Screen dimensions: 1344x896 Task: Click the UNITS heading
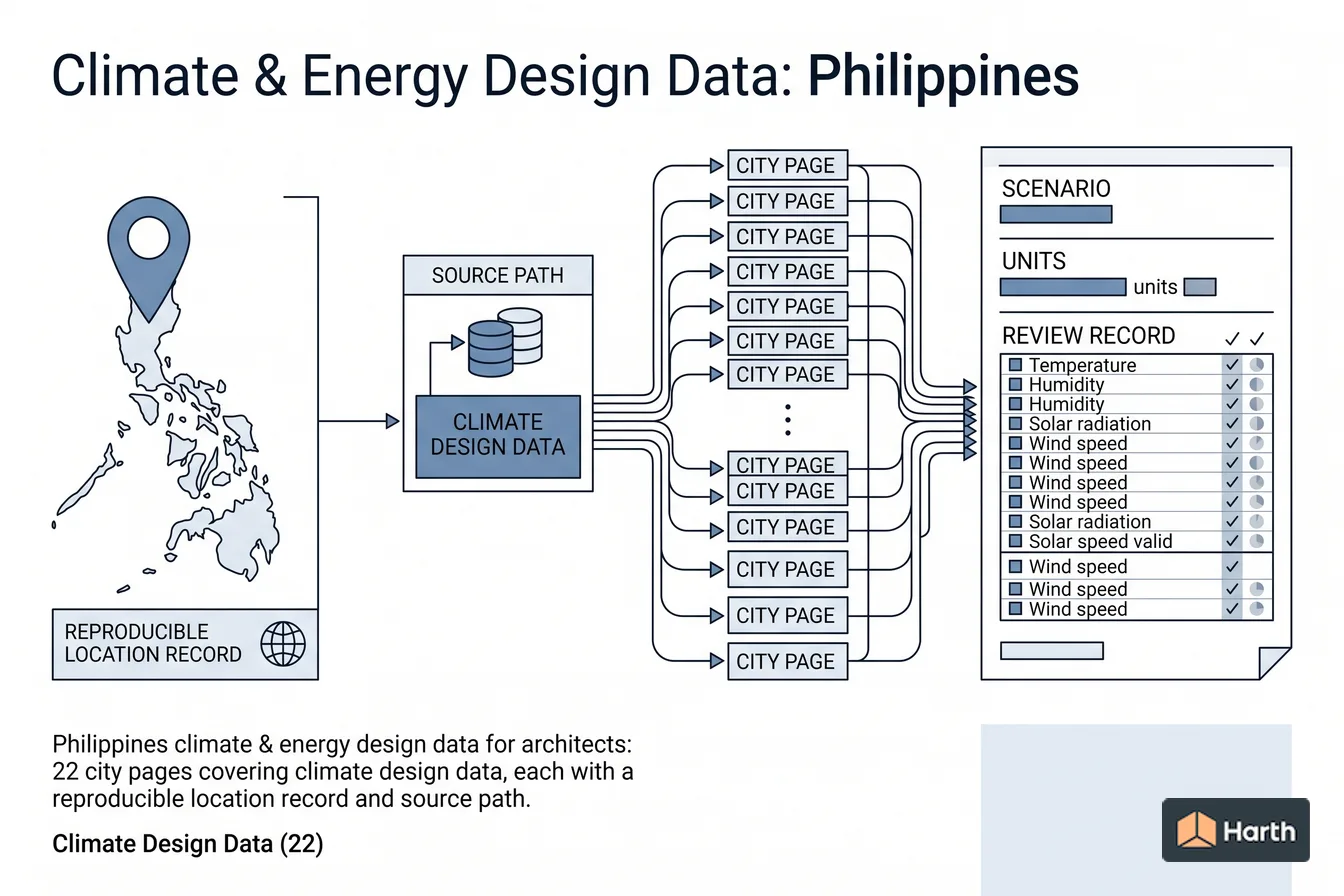[x=1034, y=262]
